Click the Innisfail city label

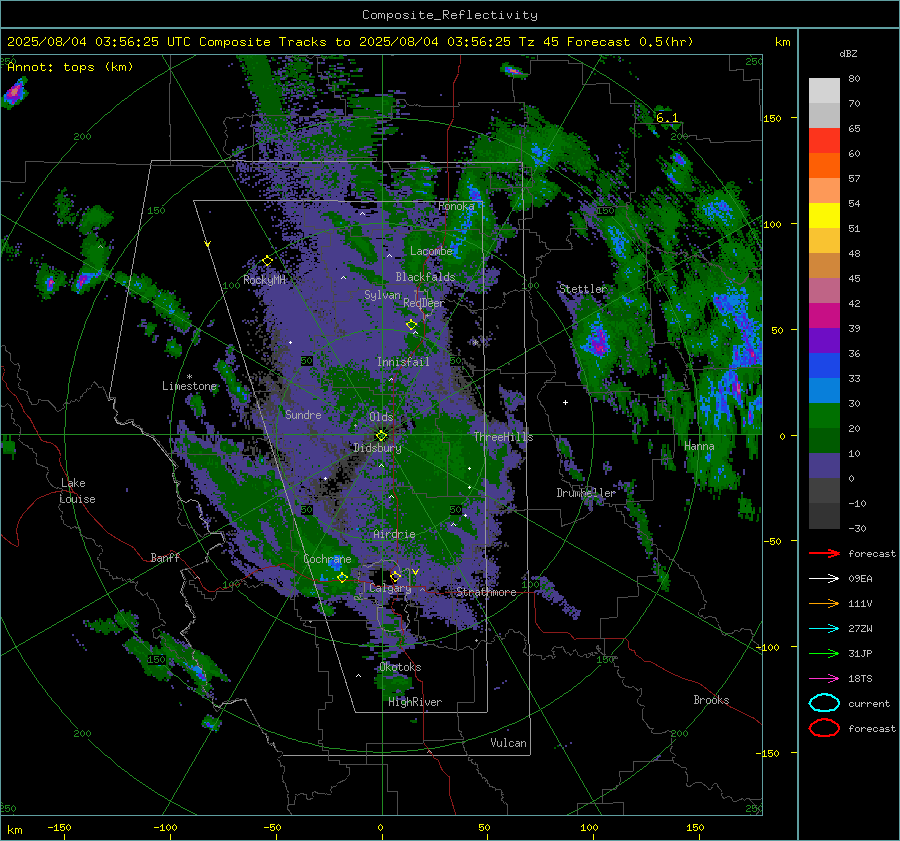403,362
